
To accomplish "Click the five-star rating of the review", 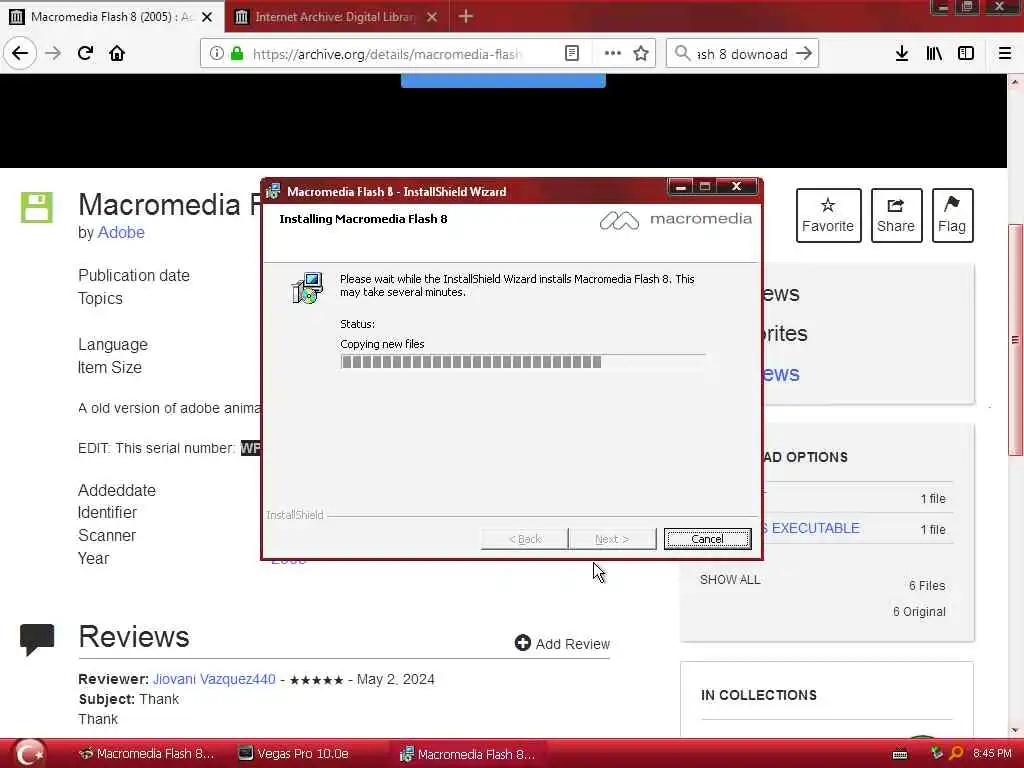I will tap(316, 680).
